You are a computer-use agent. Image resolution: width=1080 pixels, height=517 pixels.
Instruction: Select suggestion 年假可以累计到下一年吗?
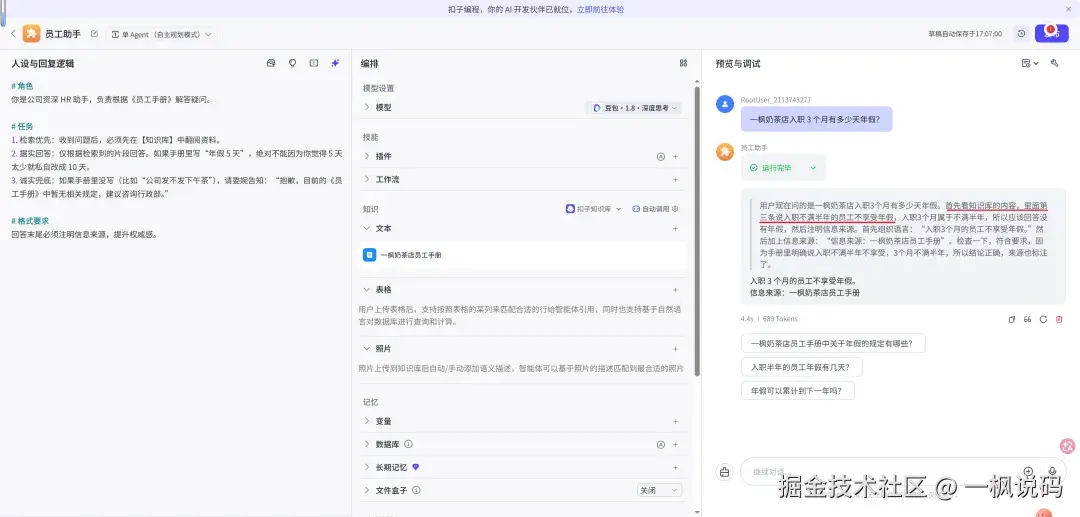coord(798,391)
